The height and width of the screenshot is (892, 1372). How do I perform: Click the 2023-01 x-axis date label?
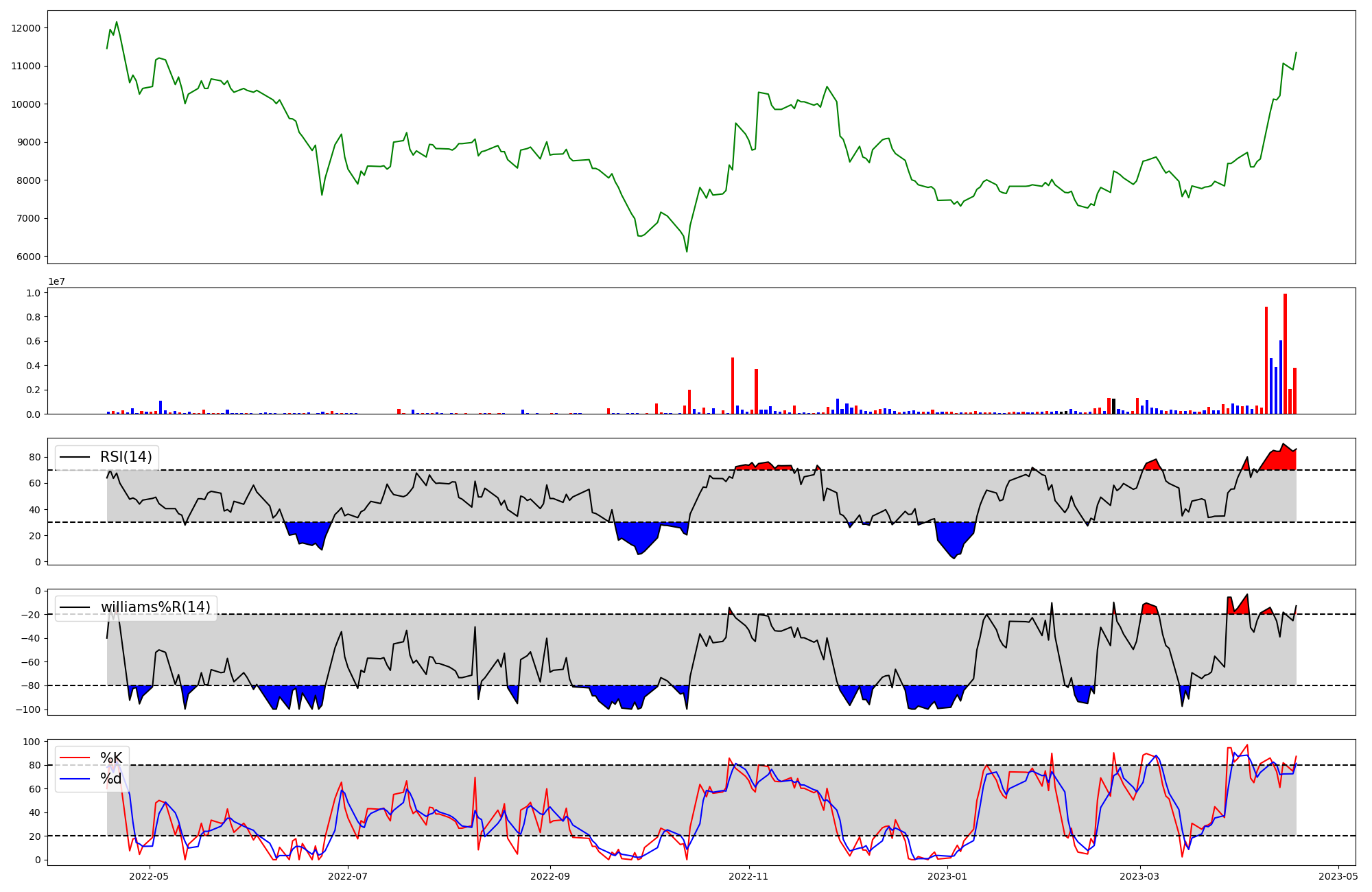[x=947, y=876]
